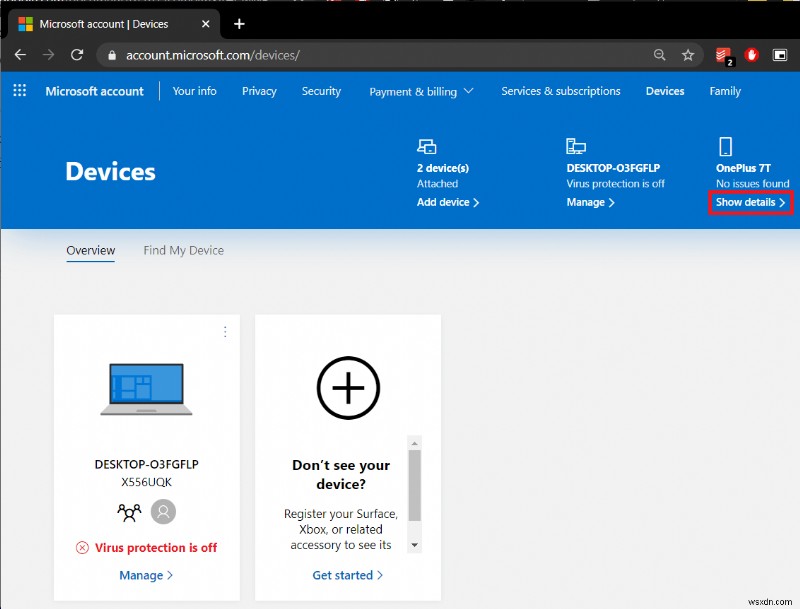Open the Microsoft apps launcher grid
The width and height of the screenshot is (800, 609).
click(x=18, y=90)
